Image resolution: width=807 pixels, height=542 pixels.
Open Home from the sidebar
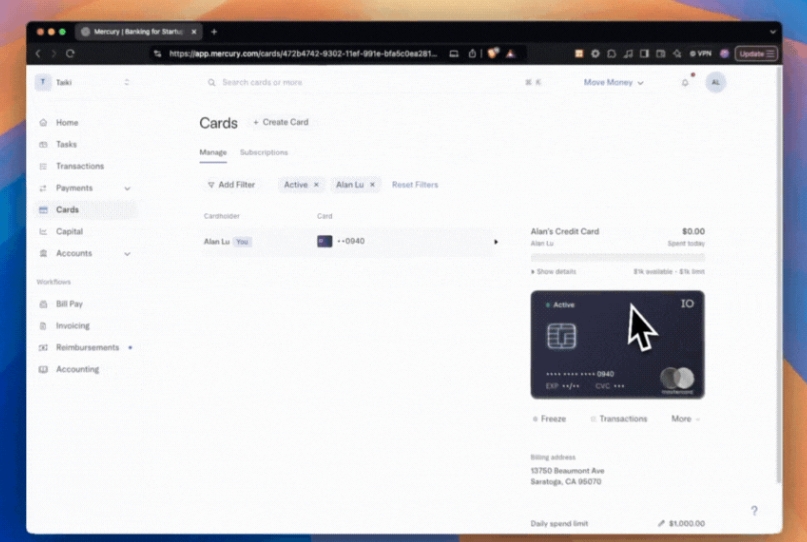[66, 123]
